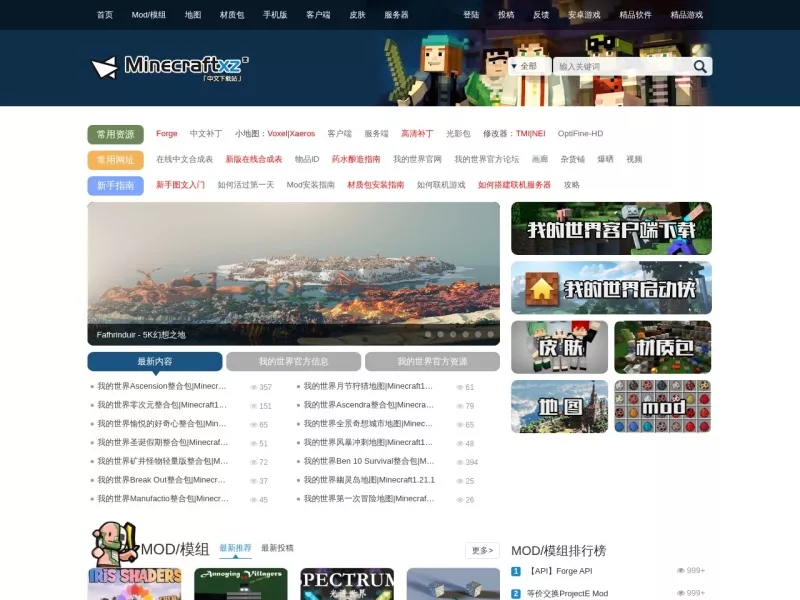Open the 我的世界启动侠 banner
800x600 pixels.
(611, 288)
